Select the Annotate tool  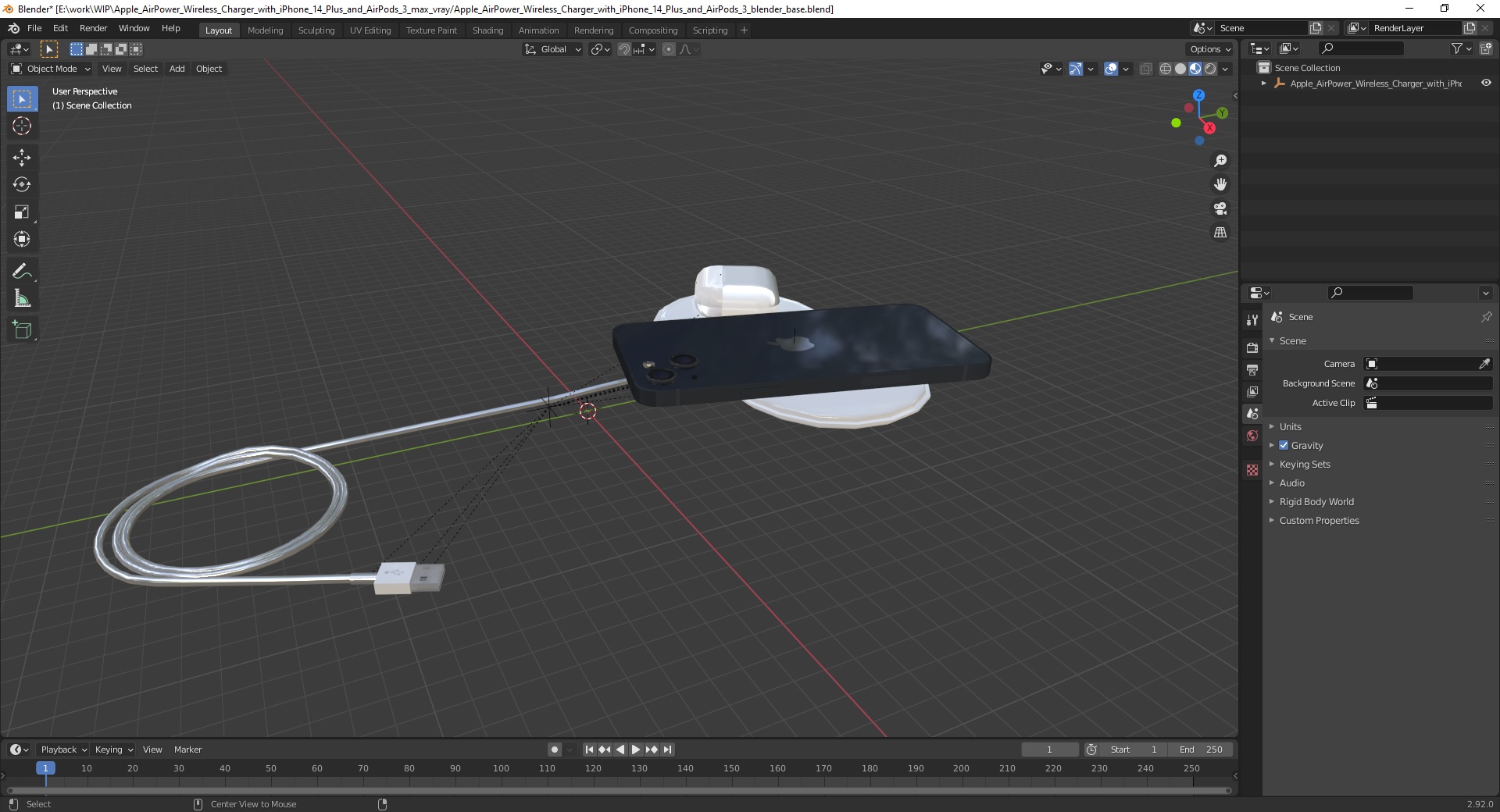click(x=22, y=272)
